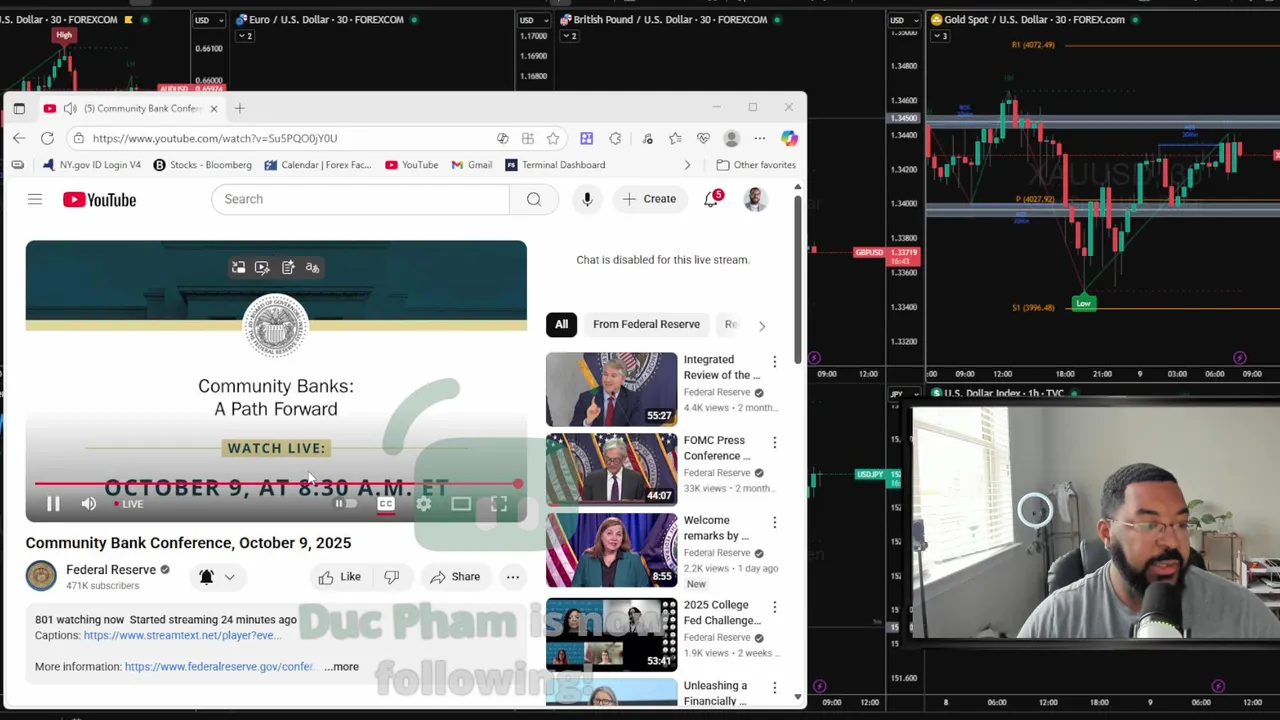Open options for Welcome remarks video
Image resolution: width=1280 pixels, height=720 pixels.
point(774,522)
